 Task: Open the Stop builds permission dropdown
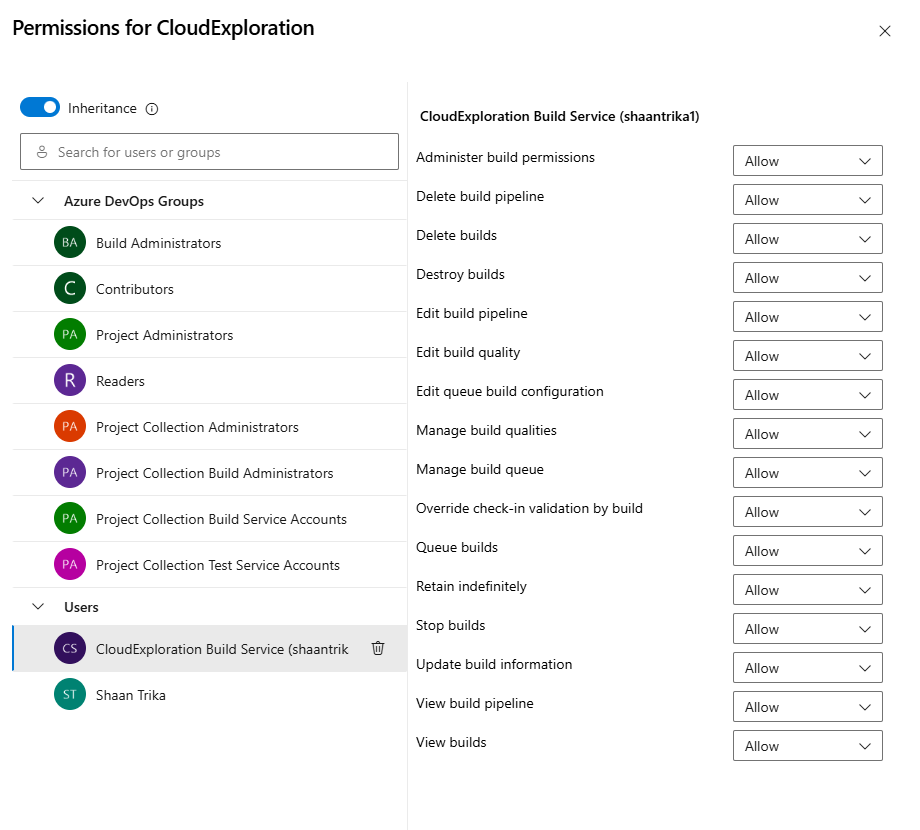coord(807,629)
